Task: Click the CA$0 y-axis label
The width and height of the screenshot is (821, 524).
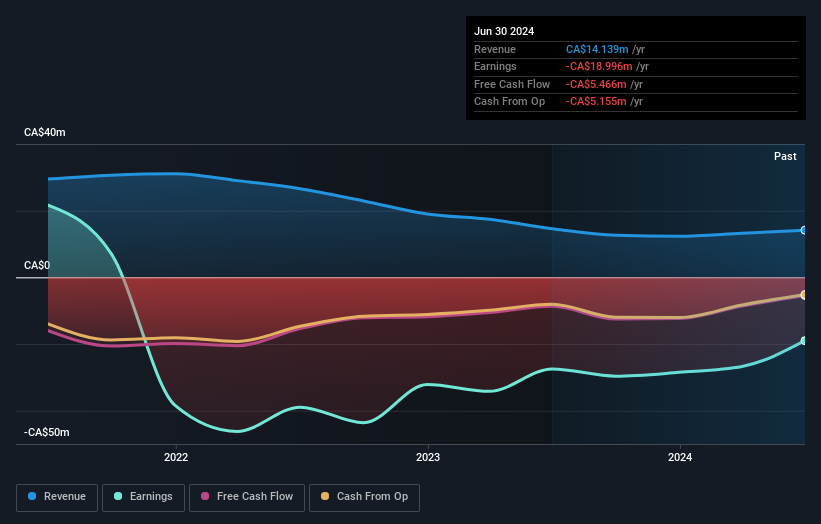Action: (x=37, y=265)
